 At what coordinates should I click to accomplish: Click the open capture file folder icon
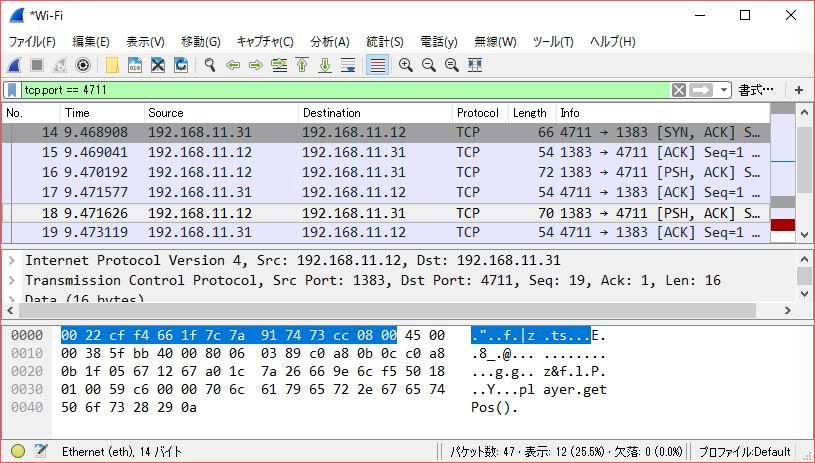tap(112, 65)
